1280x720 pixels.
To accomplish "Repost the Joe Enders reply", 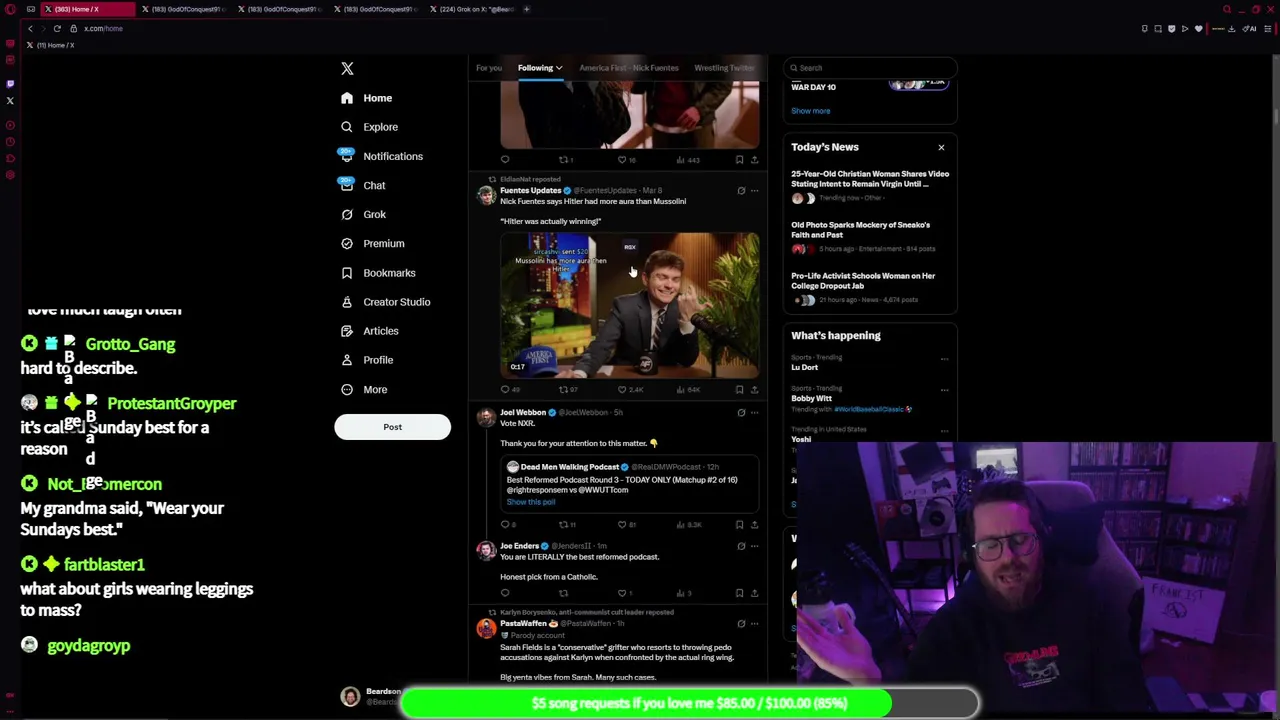I will (563, 593).
